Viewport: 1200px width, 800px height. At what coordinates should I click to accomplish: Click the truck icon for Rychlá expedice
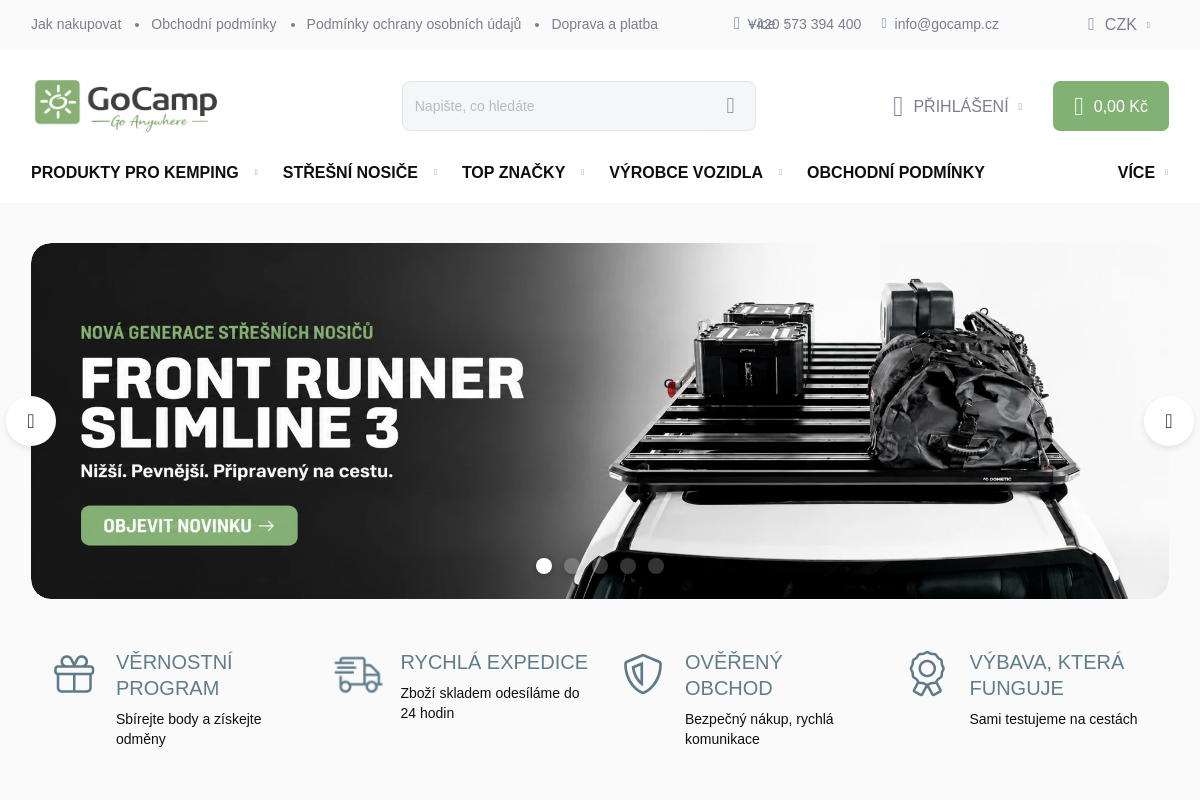pos(358,674)
